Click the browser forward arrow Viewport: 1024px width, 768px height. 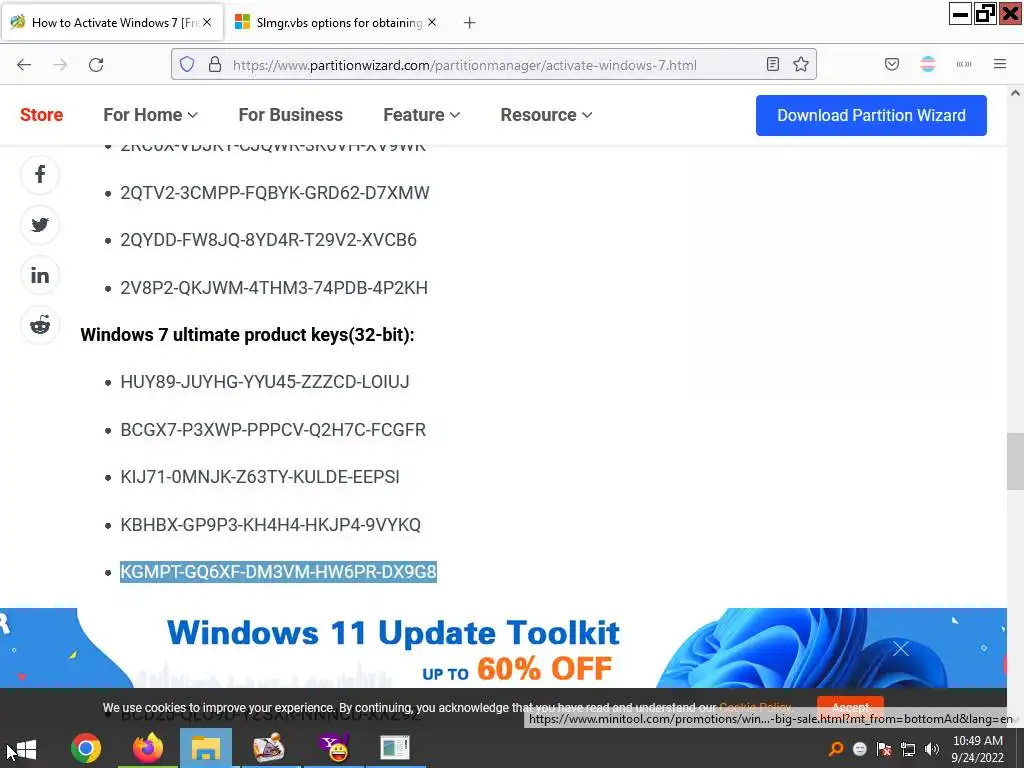click(60, 65)
